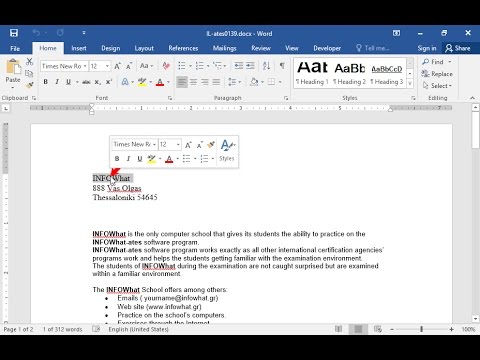
Task: Click the Save icon in the title bar
Action: click(x=14, y=33)
